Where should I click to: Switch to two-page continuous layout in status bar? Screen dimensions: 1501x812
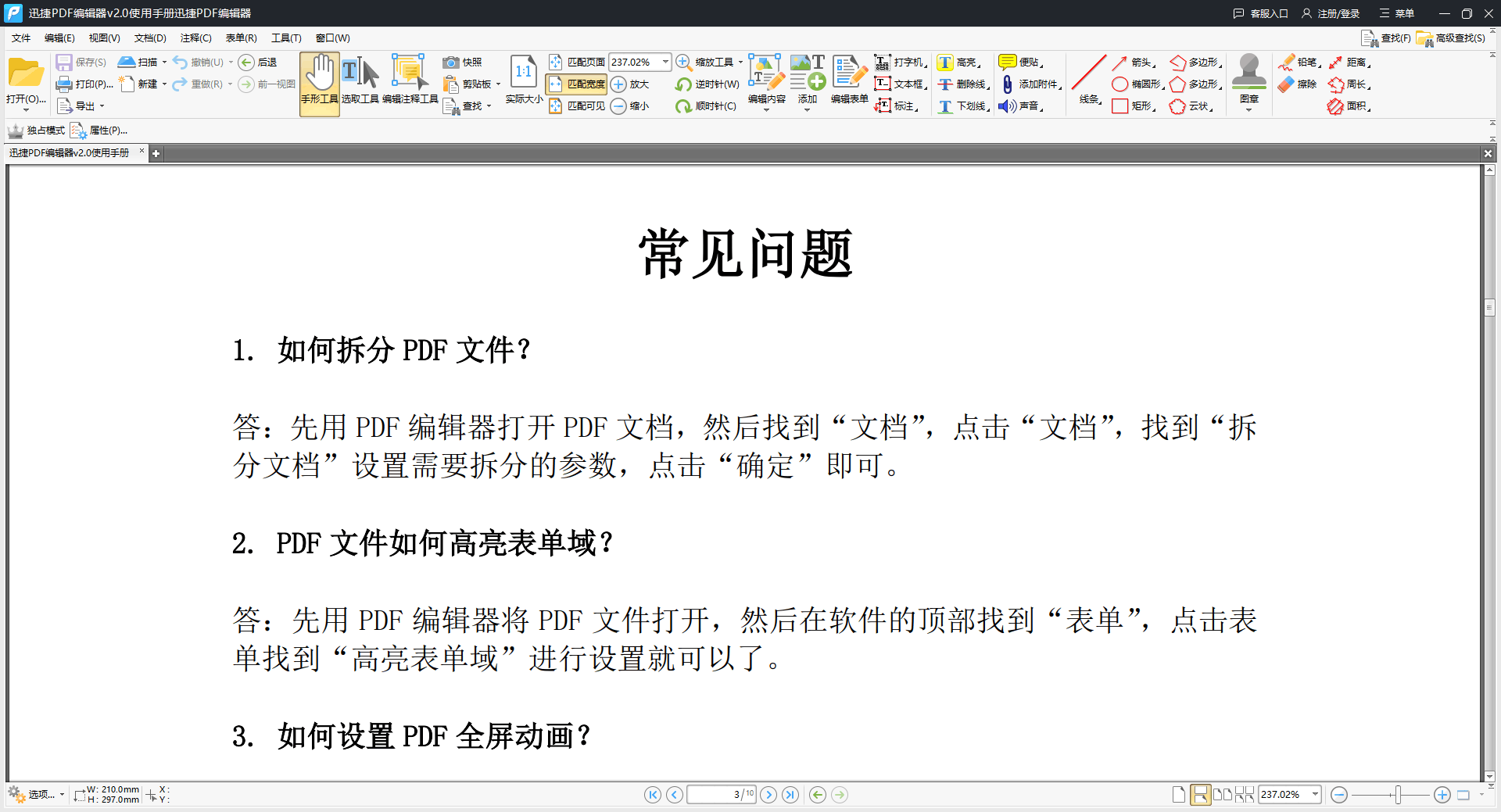pyautogui.click(x=1245, y=795)
